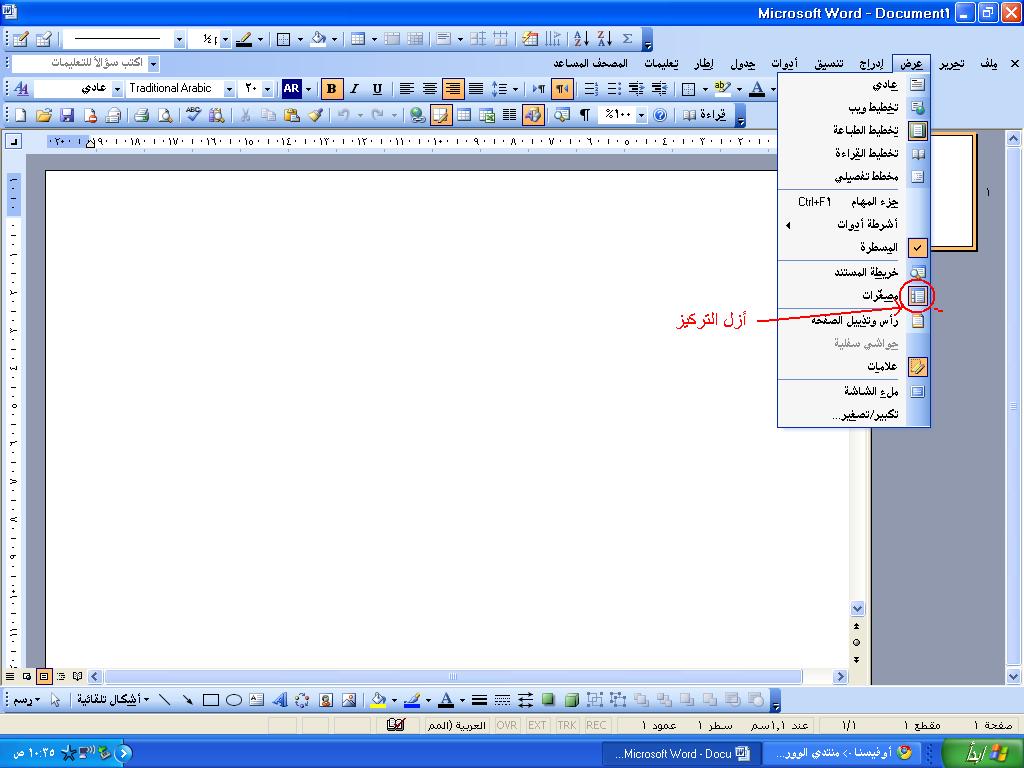The height and width of the screenshot is (768, 1024).
Task: Open the Edit (تحرير) menu
Action: [x=952, y=63]
